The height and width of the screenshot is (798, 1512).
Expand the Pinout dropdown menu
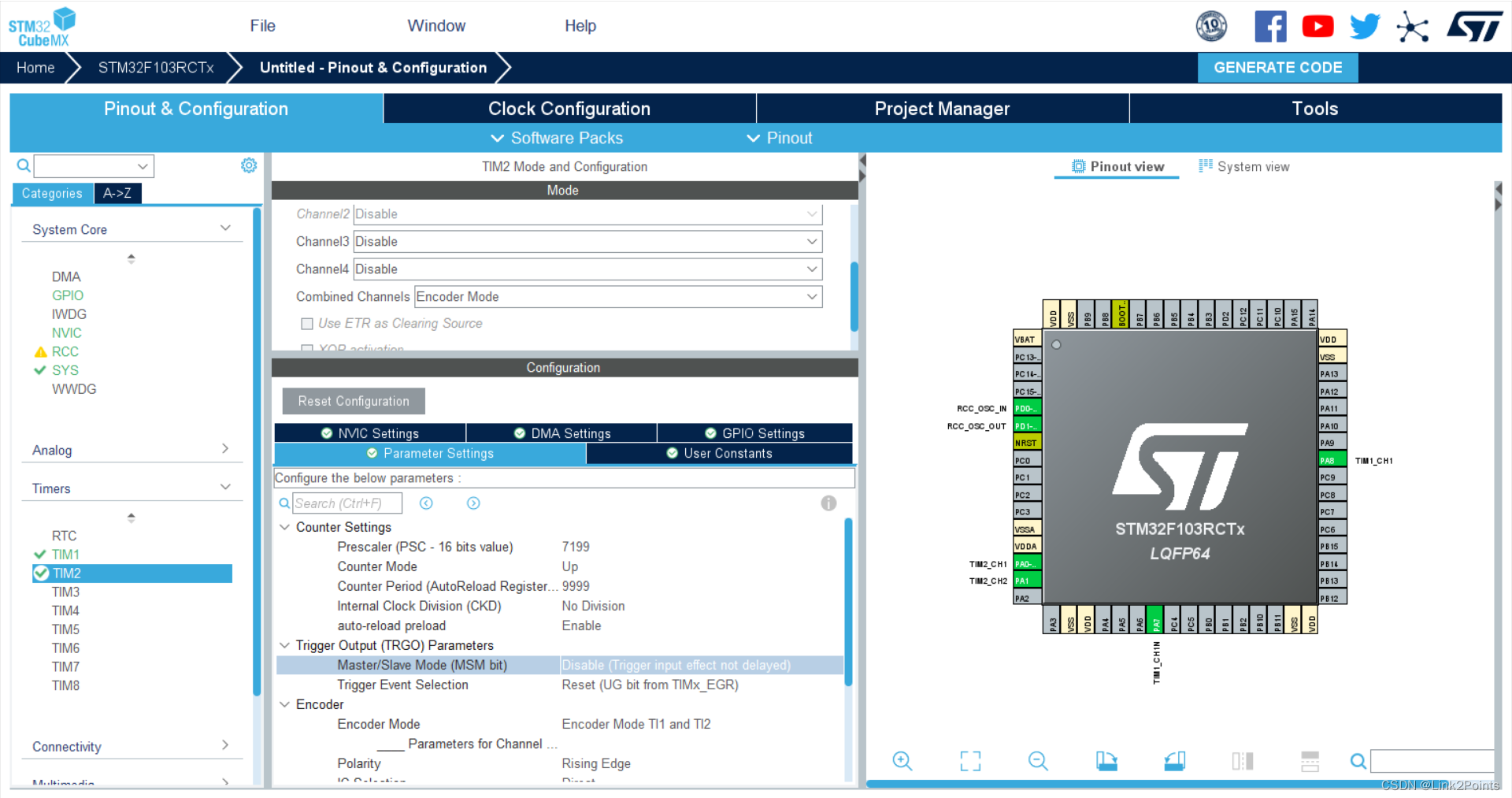tap(780, 138)
